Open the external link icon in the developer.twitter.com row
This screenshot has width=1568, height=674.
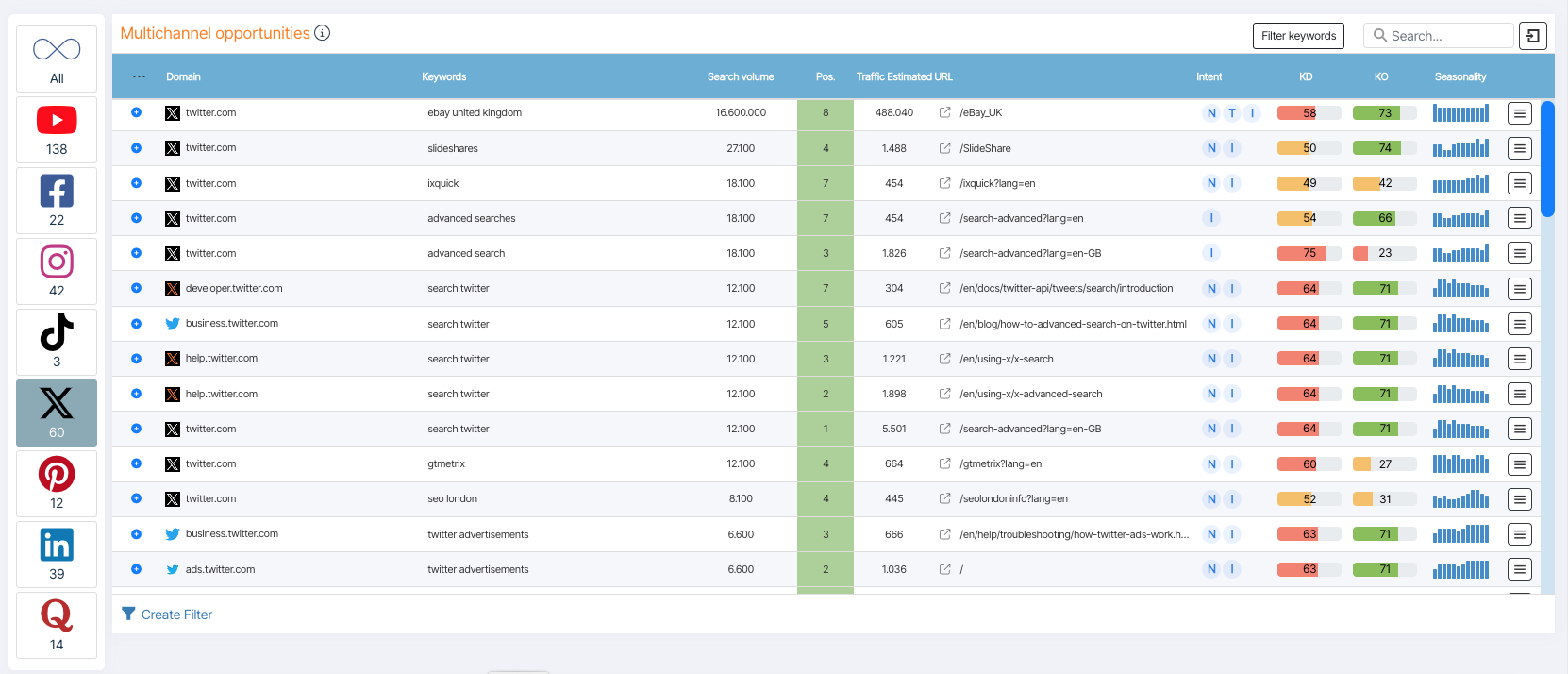coord(944,288)
